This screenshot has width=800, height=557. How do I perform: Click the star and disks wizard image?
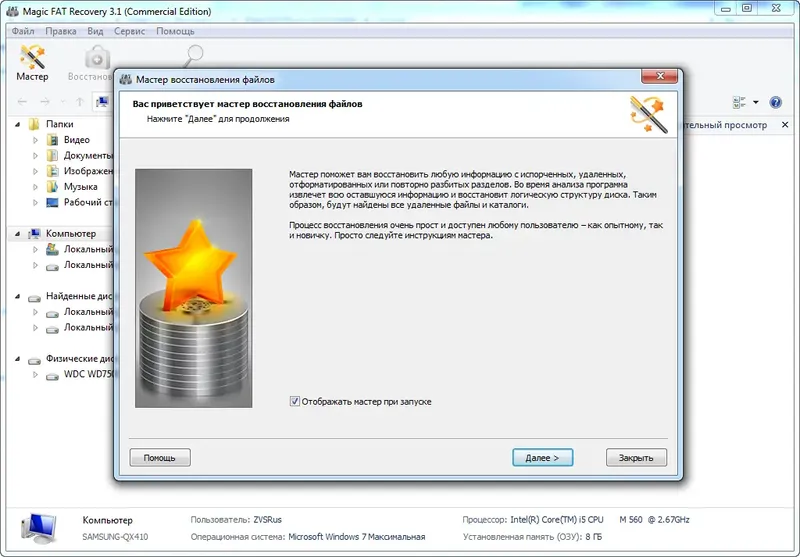click(193, 288)
